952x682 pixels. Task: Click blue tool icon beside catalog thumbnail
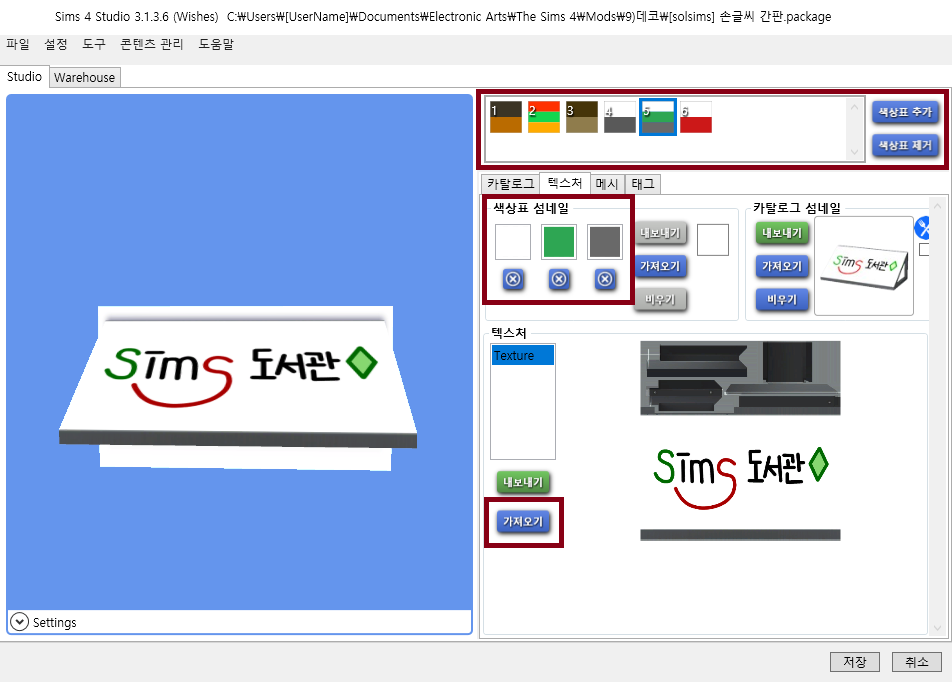(x=922, y=228)
